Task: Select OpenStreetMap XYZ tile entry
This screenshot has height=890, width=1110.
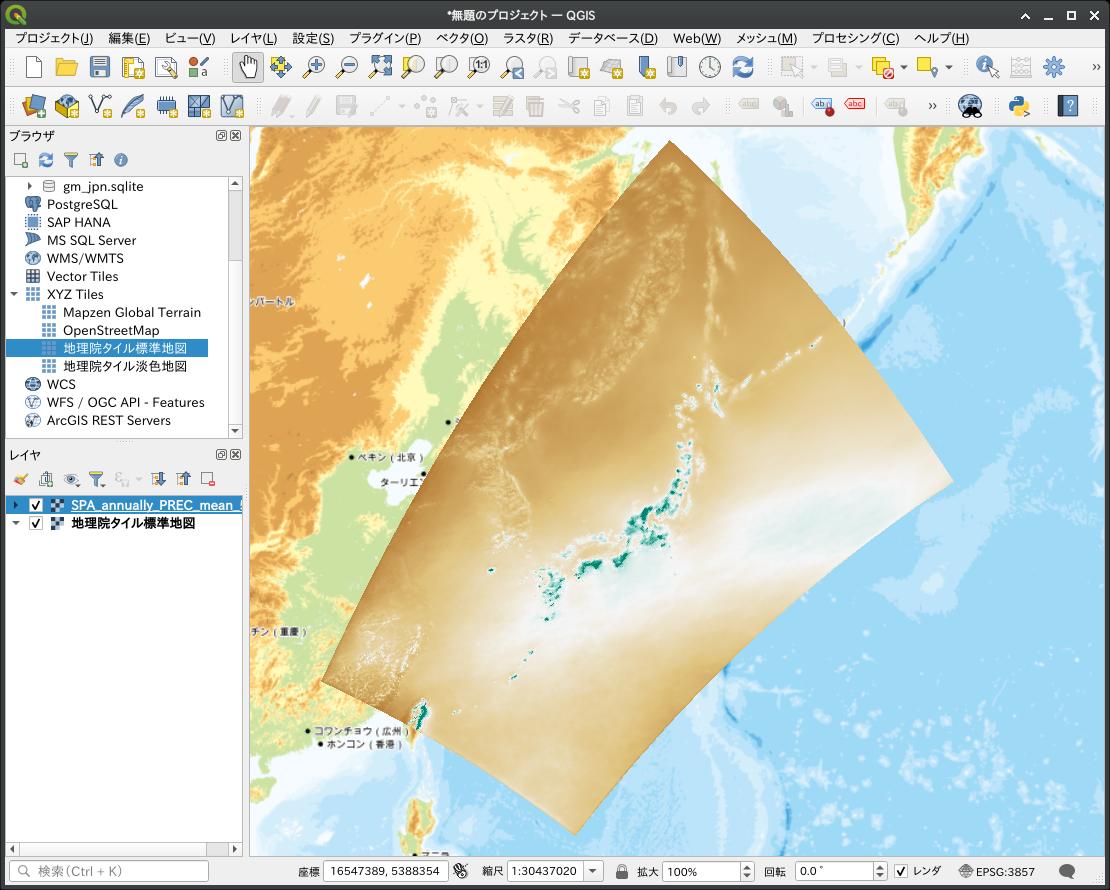Action: [x=111, y=330]
